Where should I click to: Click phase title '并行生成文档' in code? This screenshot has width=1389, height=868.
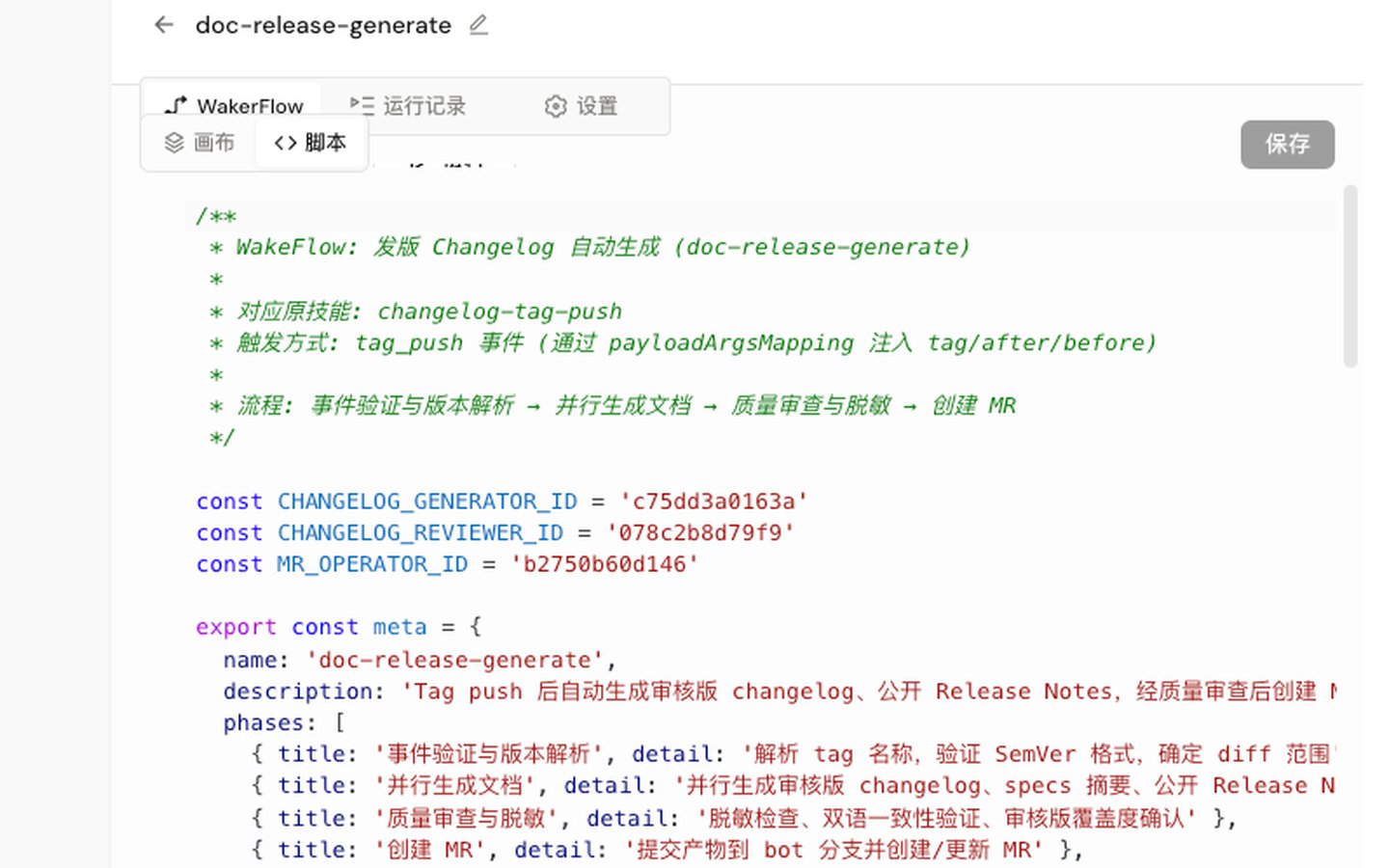click(455, 786)
